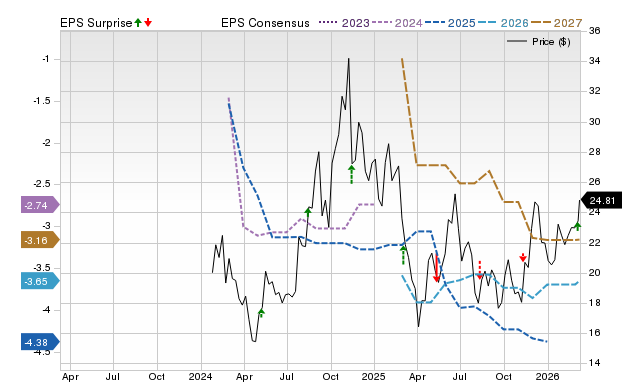Click the -2.5 label on EPS axis
640x382 pixels.
[x=41, y=184]
